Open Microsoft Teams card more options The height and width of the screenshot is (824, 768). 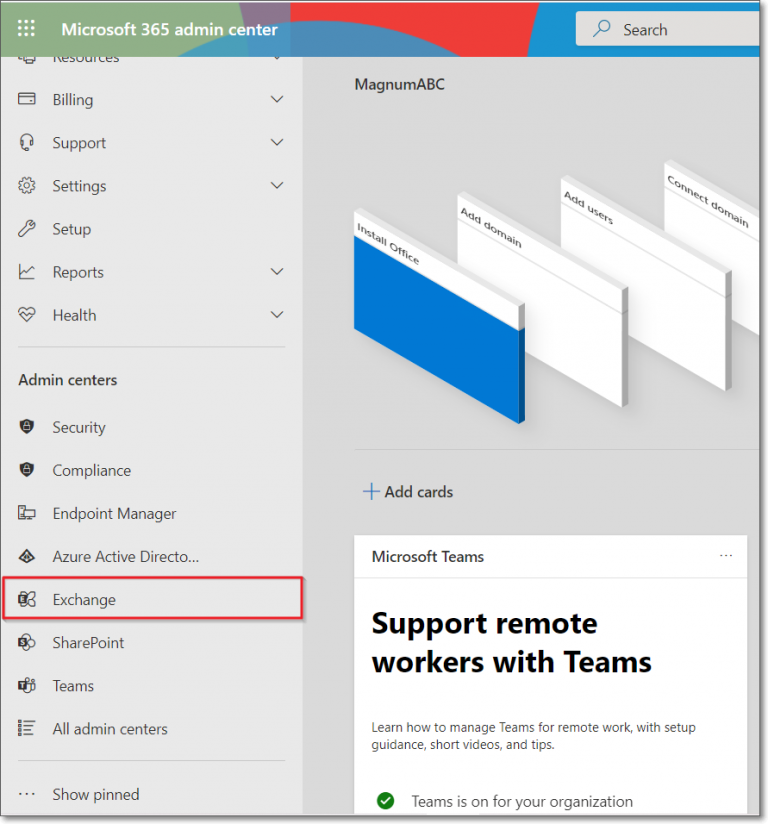pos(726,555)
